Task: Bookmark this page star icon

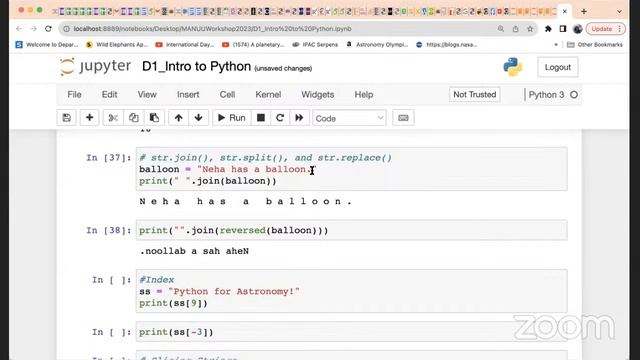Action: coord(530,29)
